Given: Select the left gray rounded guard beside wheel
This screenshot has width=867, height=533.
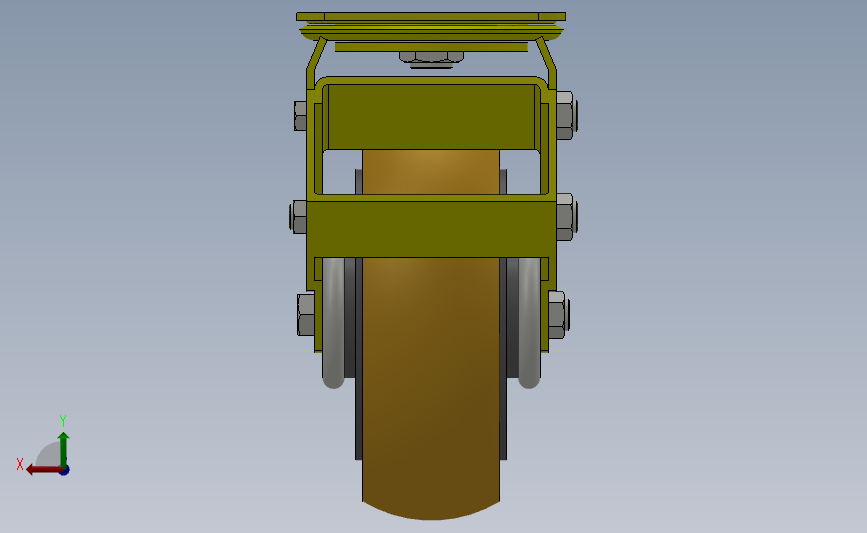Looking at the screenshot, I should [x=333, y=323].
